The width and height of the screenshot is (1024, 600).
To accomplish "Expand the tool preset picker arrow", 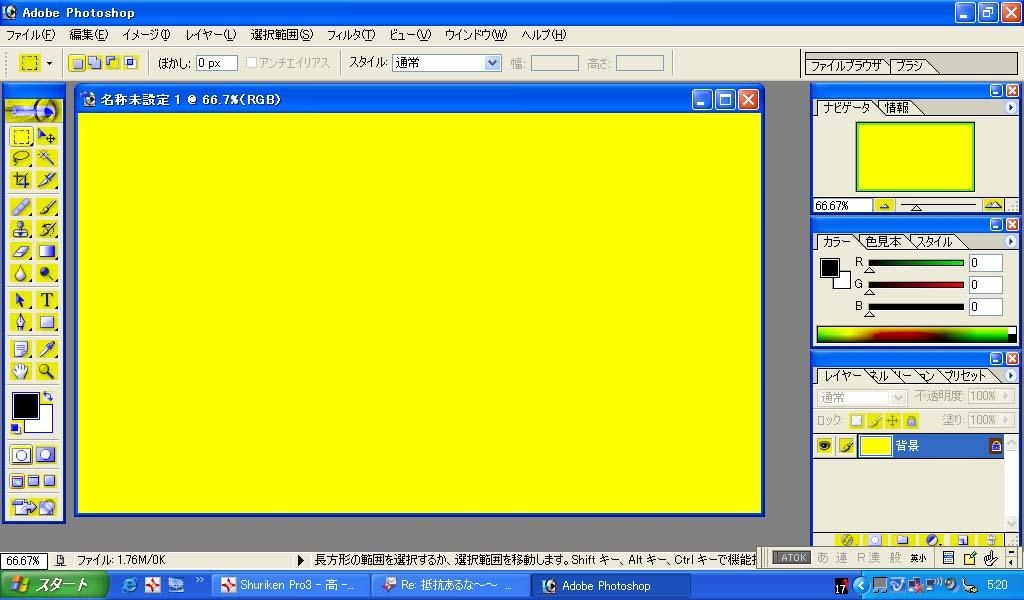I will (x=49, y=63).
